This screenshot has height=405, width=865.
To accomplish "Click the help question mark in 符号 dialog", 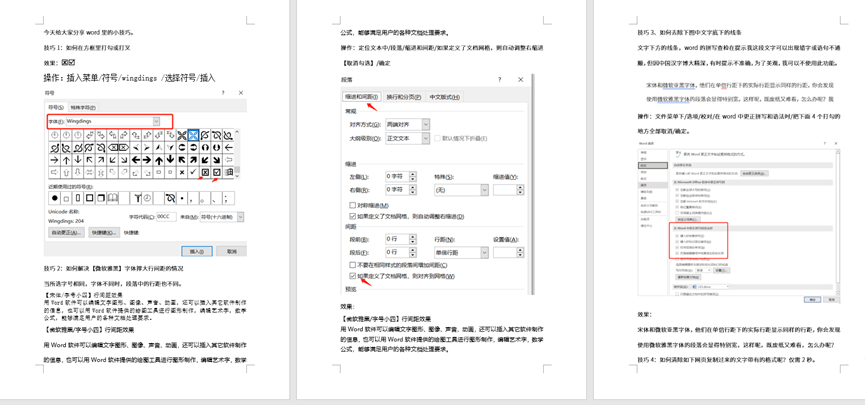I will pos(223,93).
